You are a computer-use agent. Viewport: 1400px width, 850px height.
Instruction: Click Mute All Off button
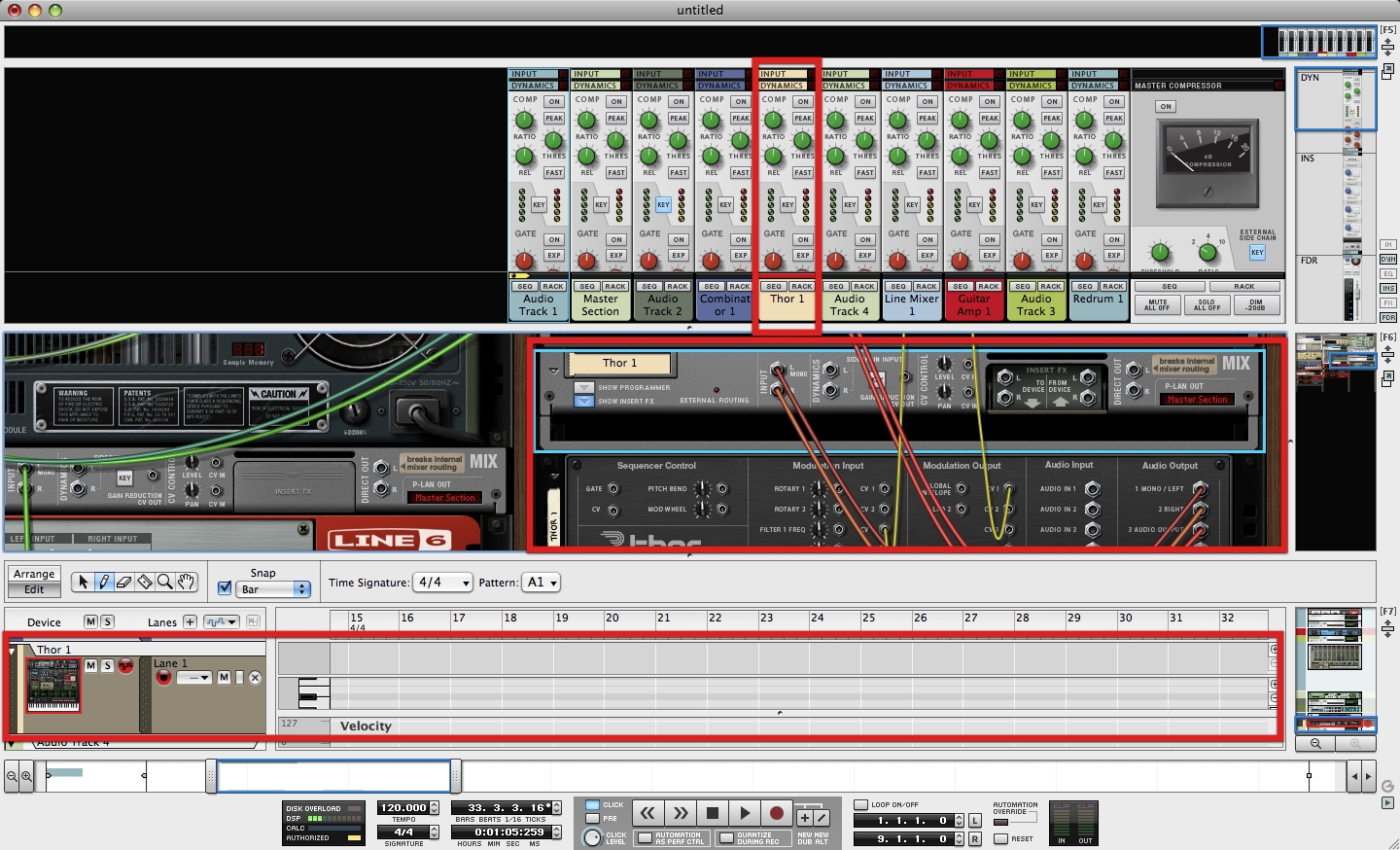[x=1157, y=304]
